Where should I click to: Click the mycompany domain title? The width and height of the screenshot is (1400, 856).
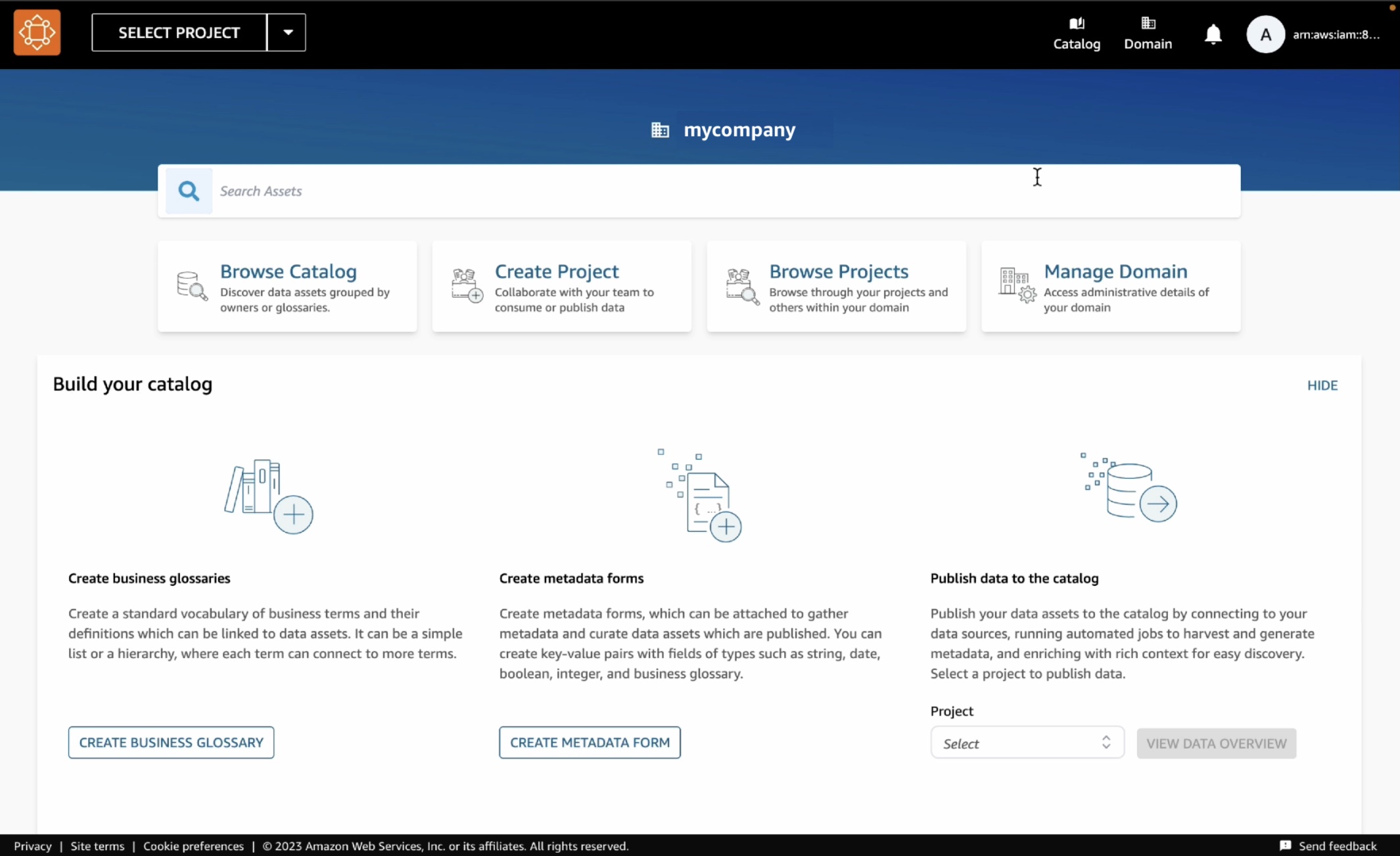point(739,130)
